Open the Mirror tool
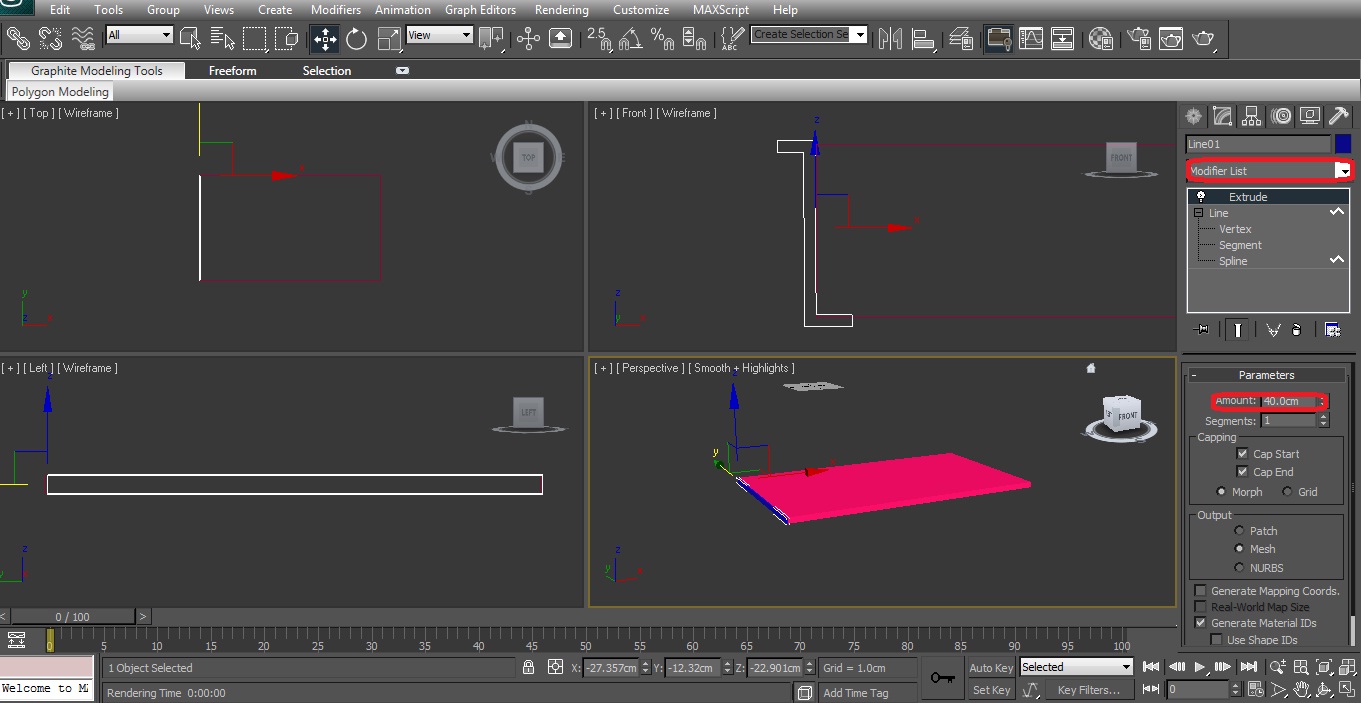 889,39
